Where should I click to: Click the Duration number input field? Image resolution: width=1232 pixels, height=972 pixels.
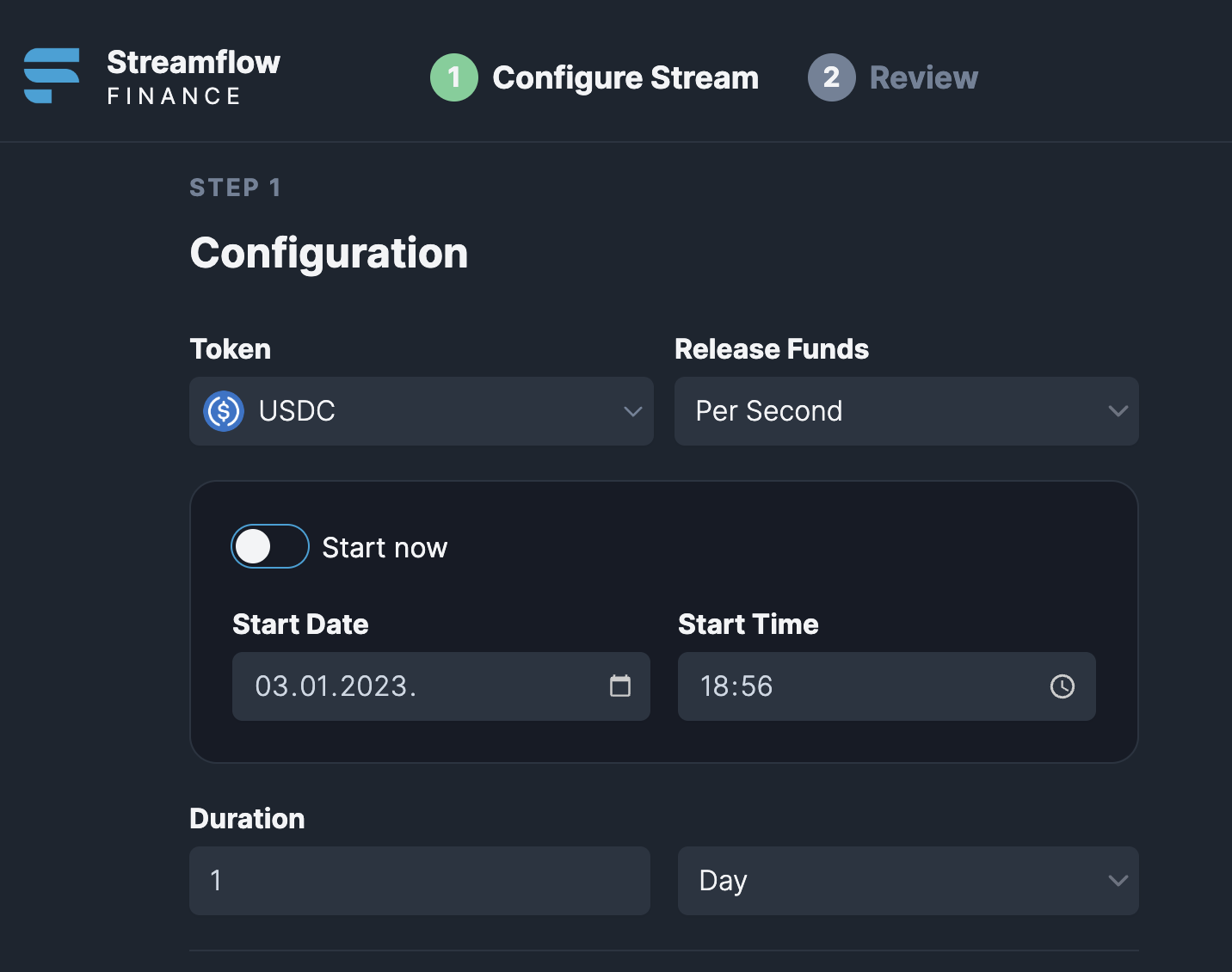pos(420,881)
